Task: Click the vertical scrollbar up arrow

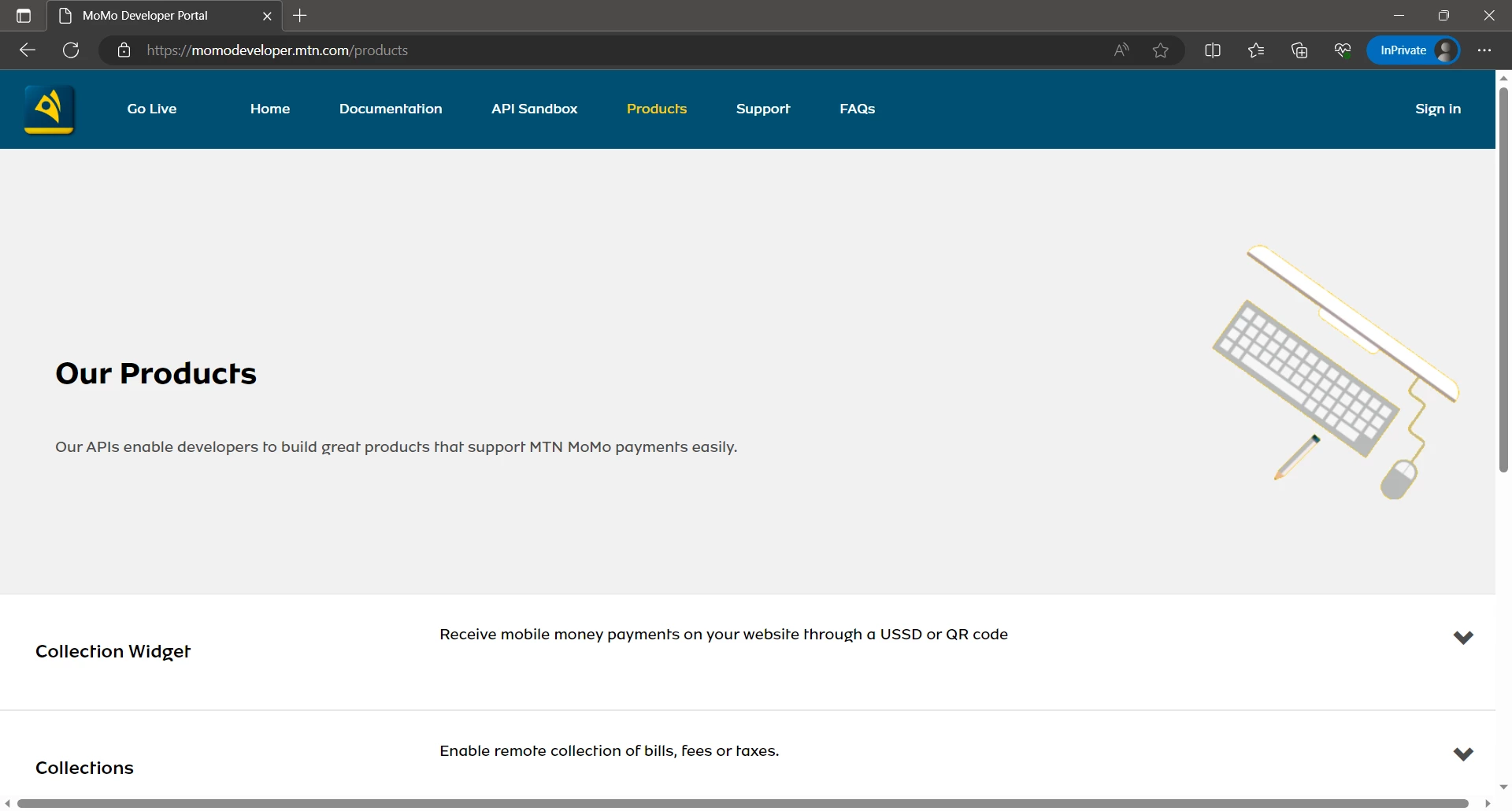Action: pyautogui.click(x=1504, y=78)
